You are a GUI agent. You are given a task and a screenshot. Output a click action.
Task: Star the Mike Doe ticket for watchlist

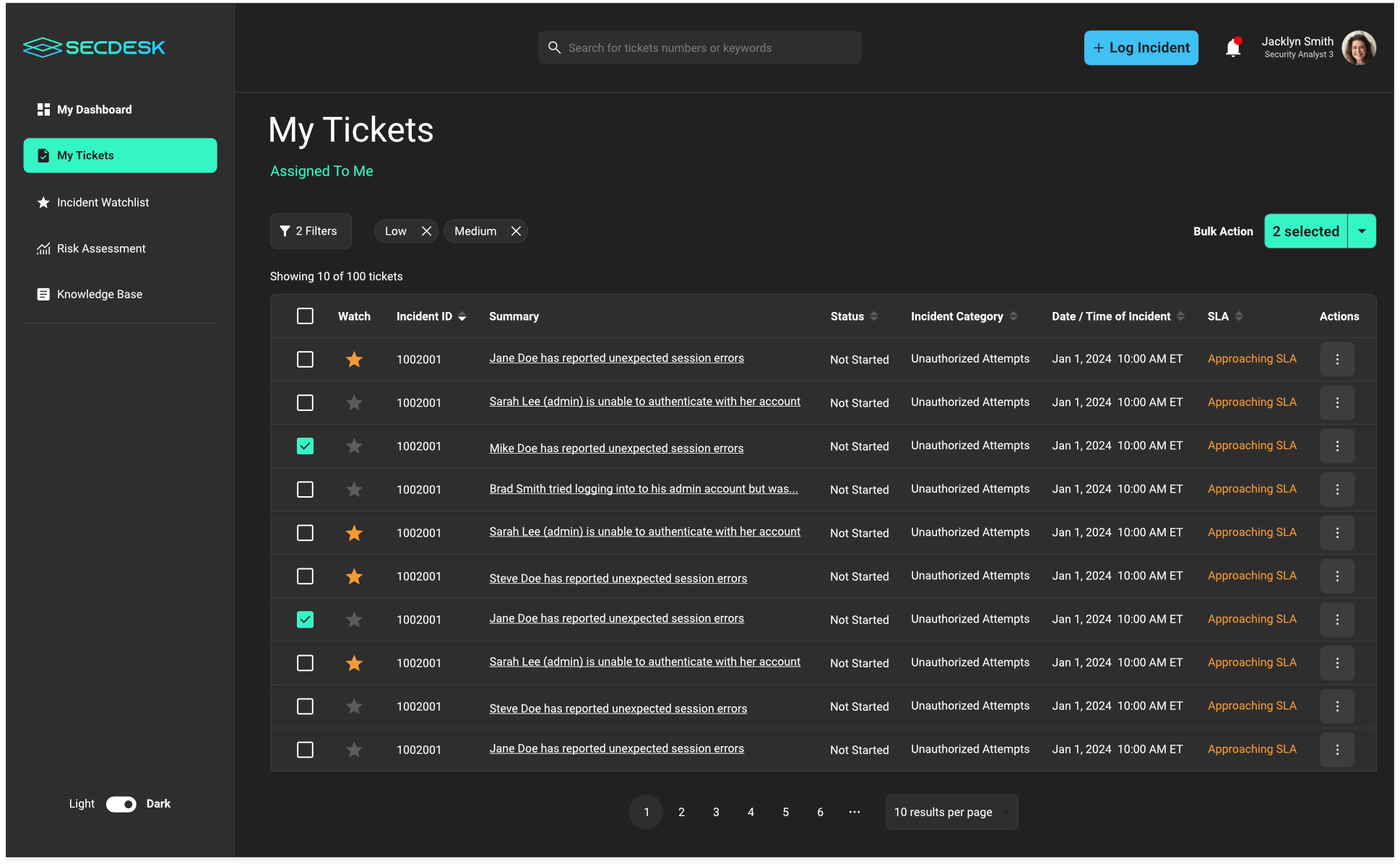pyautogui.click(x=354, y=446)
